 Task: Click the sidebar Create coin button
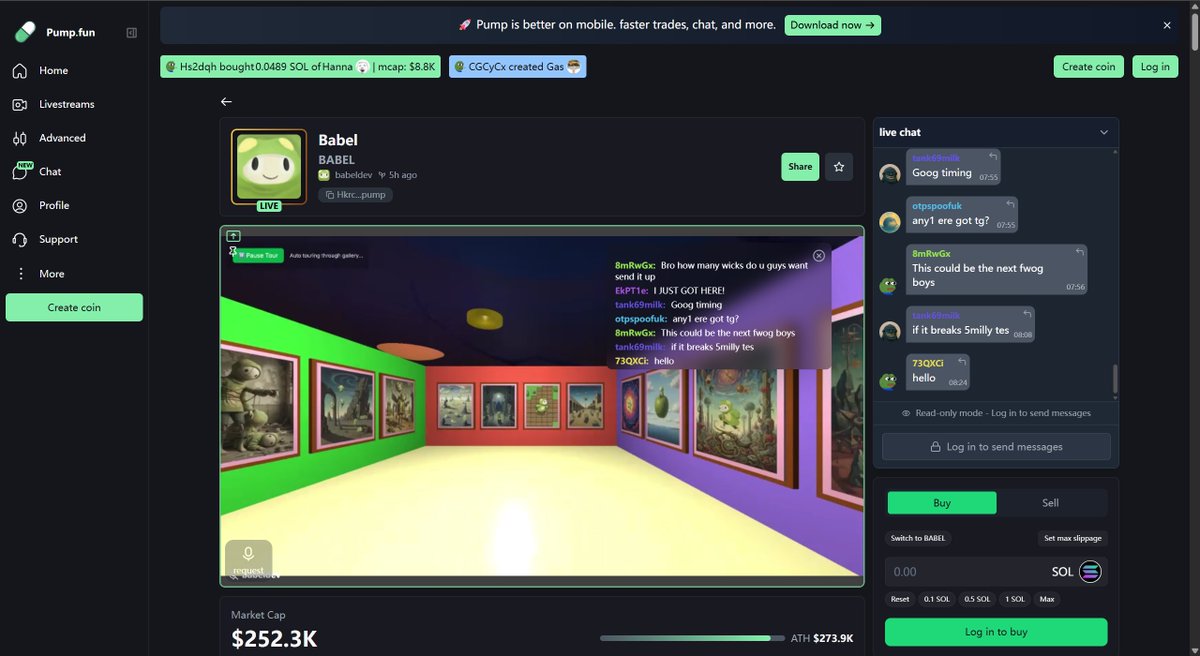point(74,307)
